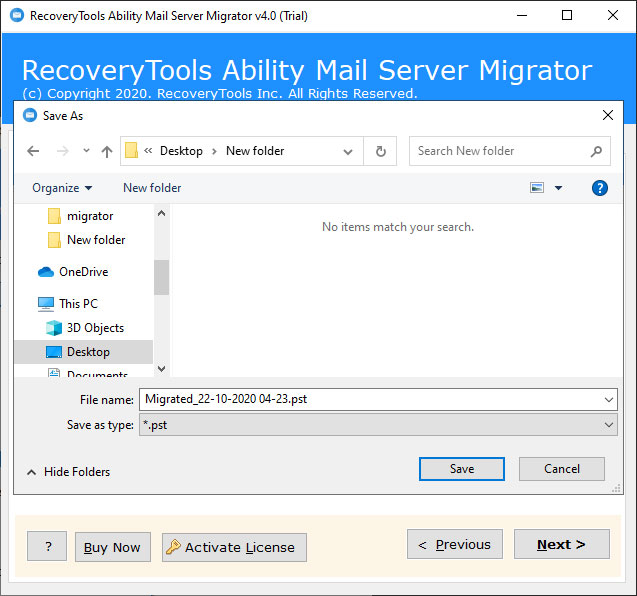Go to the Previous step
The image size is (637, 596).
pos(455,544)
